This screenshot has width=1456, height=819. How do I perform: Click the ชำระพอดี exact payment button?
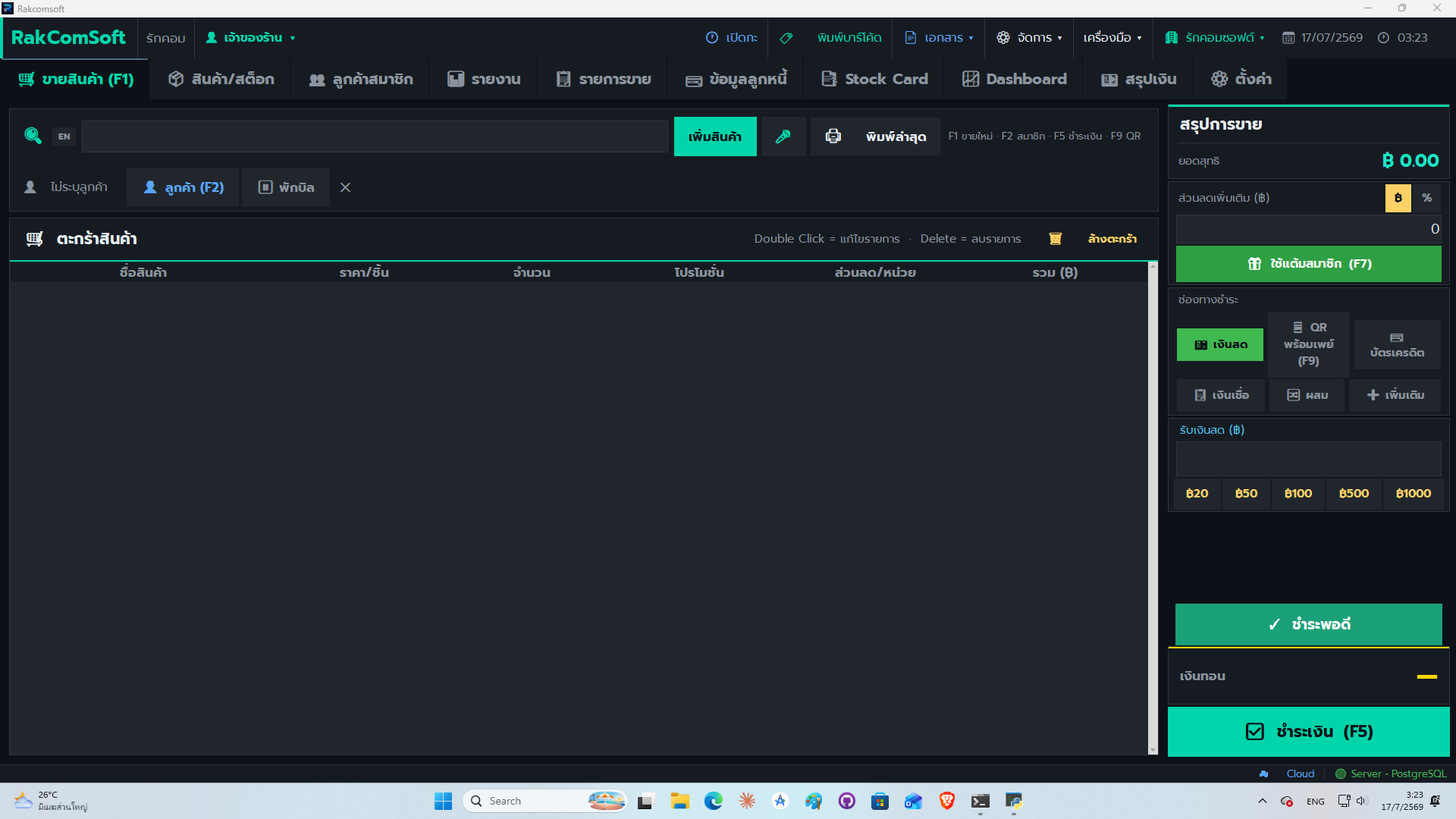1308,624
